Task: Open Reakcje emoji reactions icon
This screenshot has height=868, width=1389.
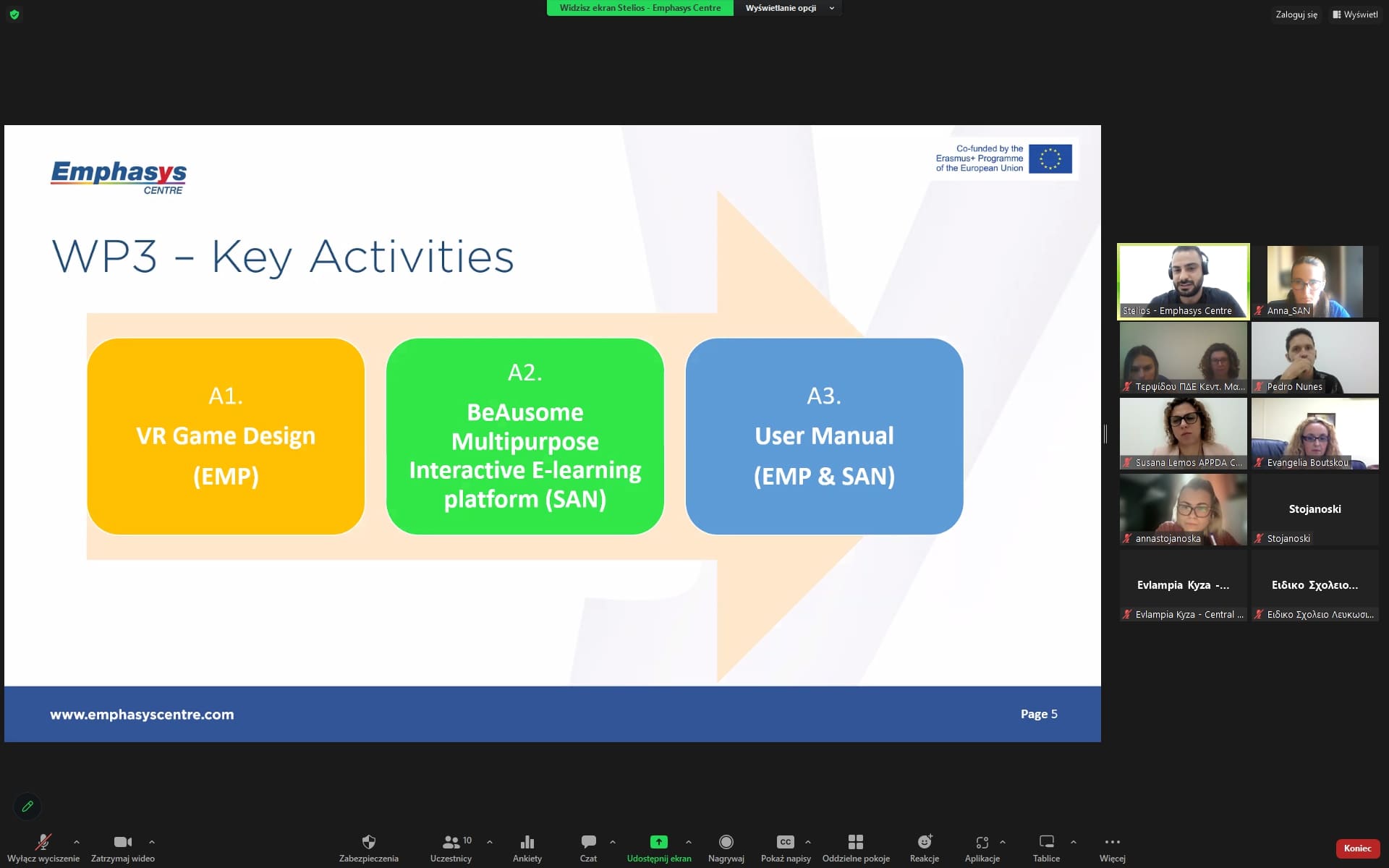Action: [925, 842]
